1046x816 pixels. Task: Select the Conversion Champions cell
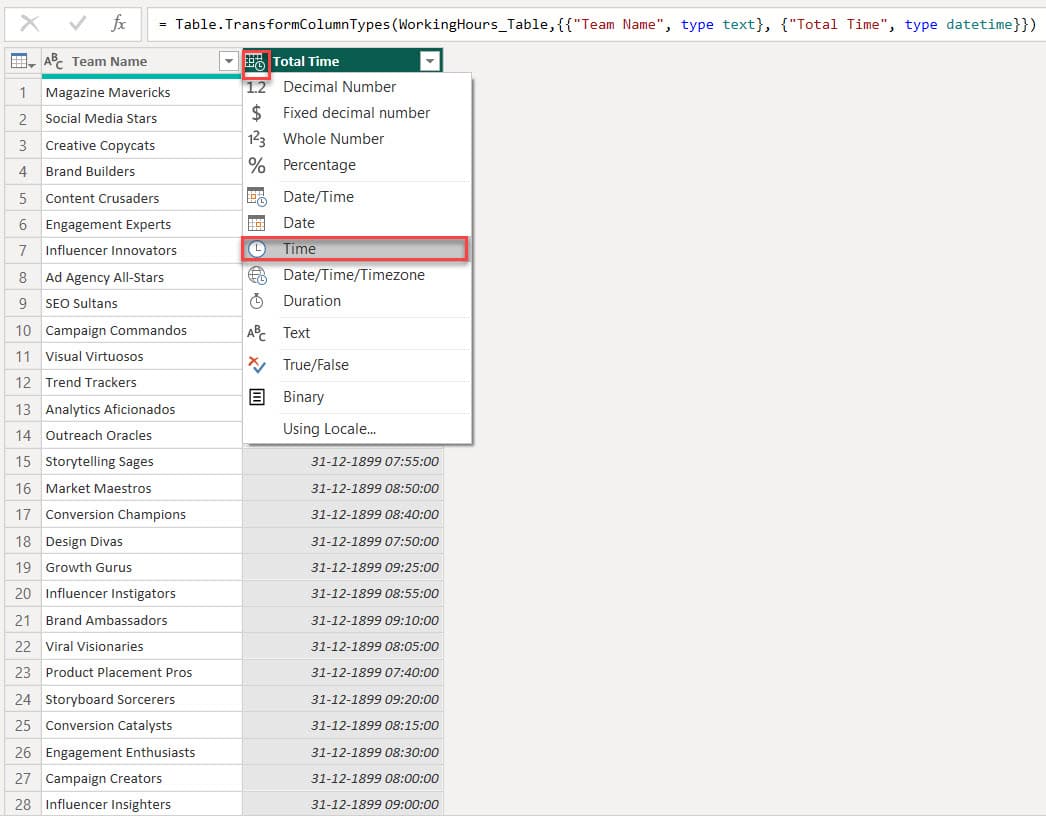click(141, 514)
